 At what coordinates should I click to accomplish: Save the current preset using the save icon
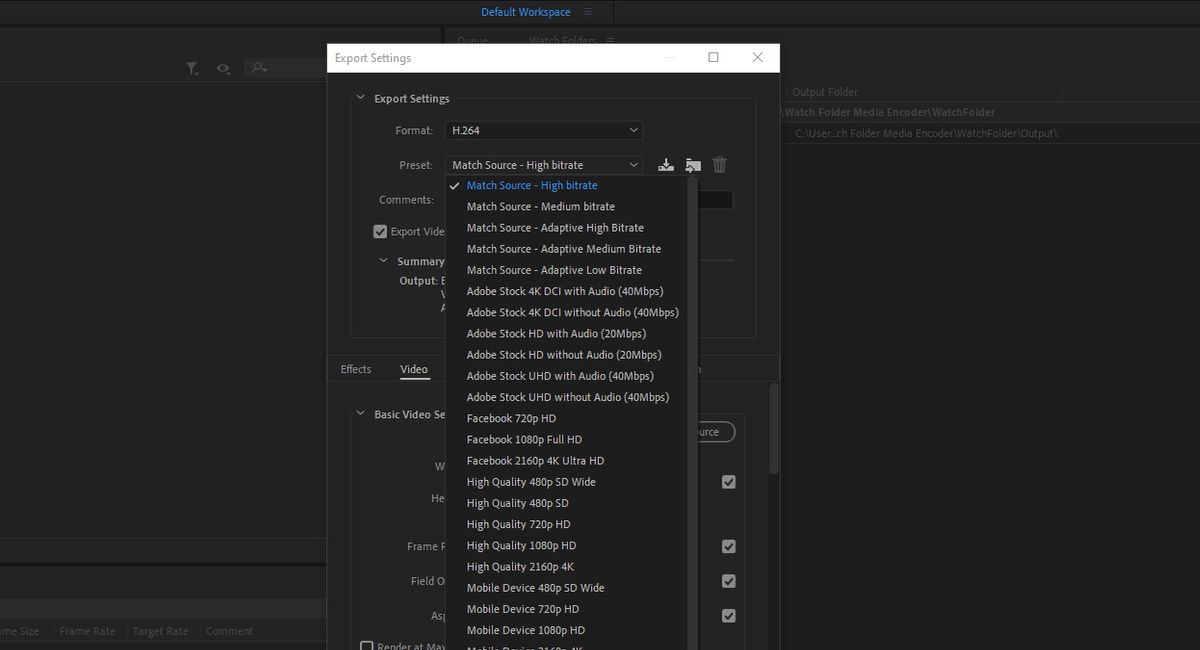pyautogui.click(x=665, y=164)
